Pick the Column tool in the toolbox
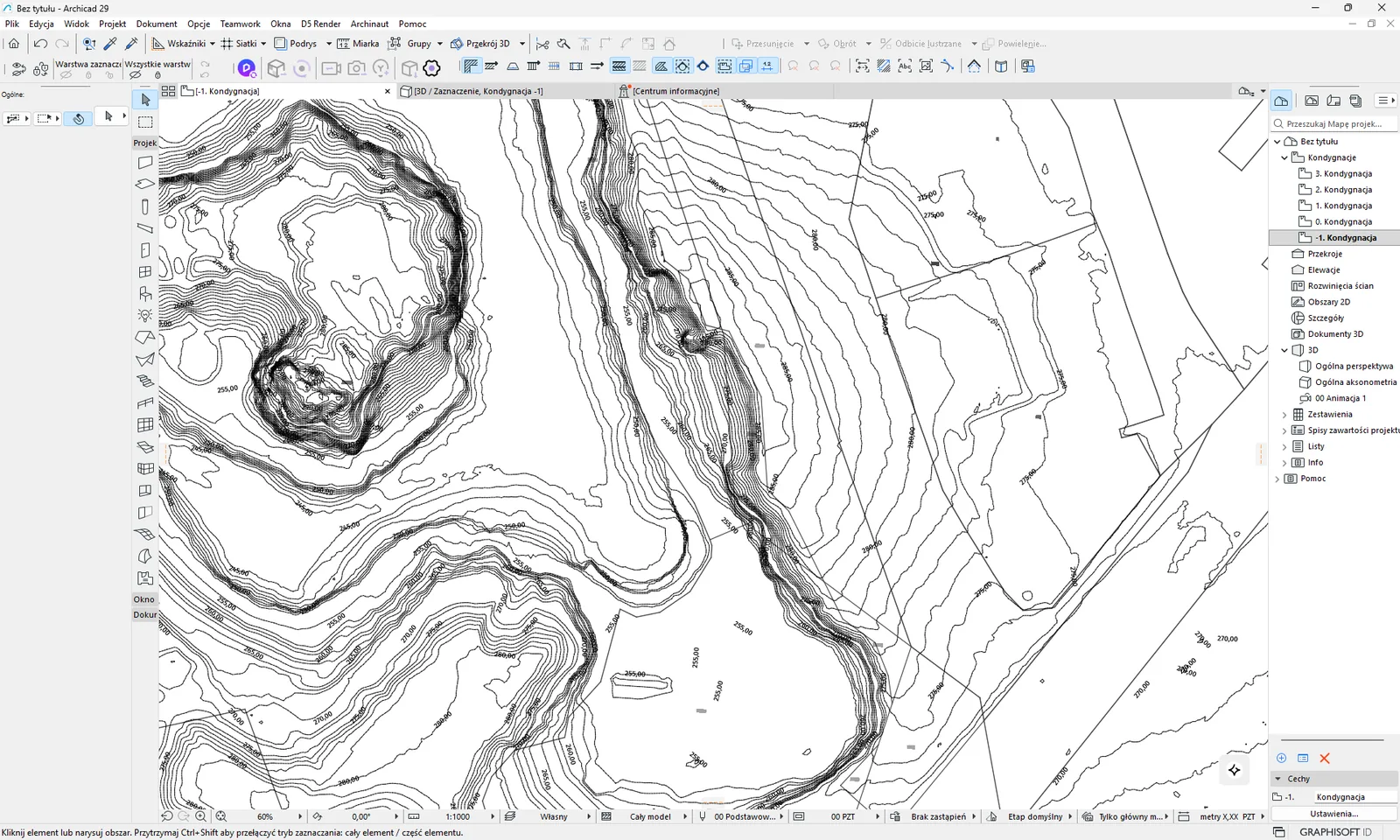Image resolution: width=1400 pixels, height=840 pixels. point(145,206)
